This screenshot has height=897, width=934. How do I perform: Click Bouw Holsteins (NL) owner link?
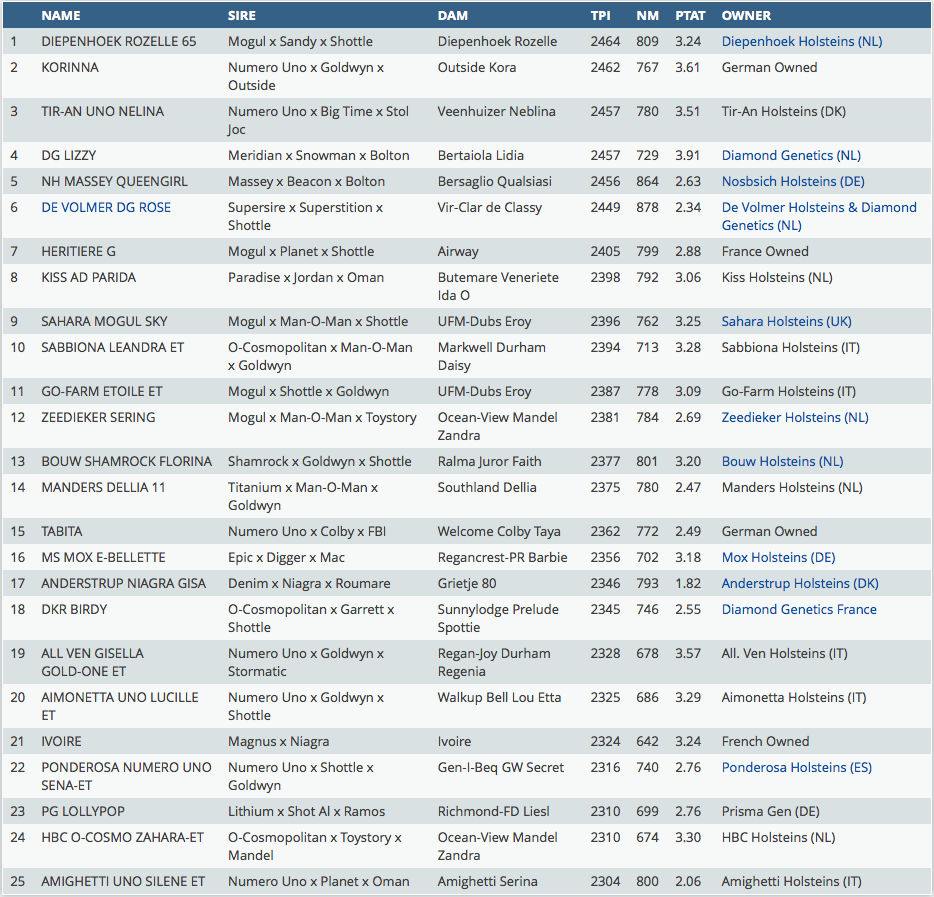(x=782, y=462)
